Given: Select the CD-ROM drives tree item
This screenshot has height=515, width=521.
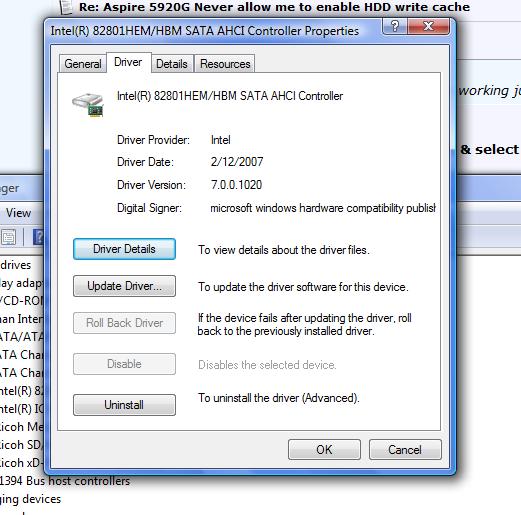Looking at the screenshot, I should [x=22, y=301].
